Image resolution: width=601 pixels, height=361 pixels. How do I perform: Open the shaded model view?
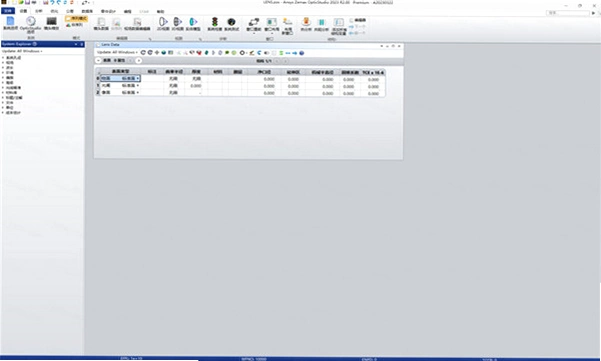[x=193, y=23]
